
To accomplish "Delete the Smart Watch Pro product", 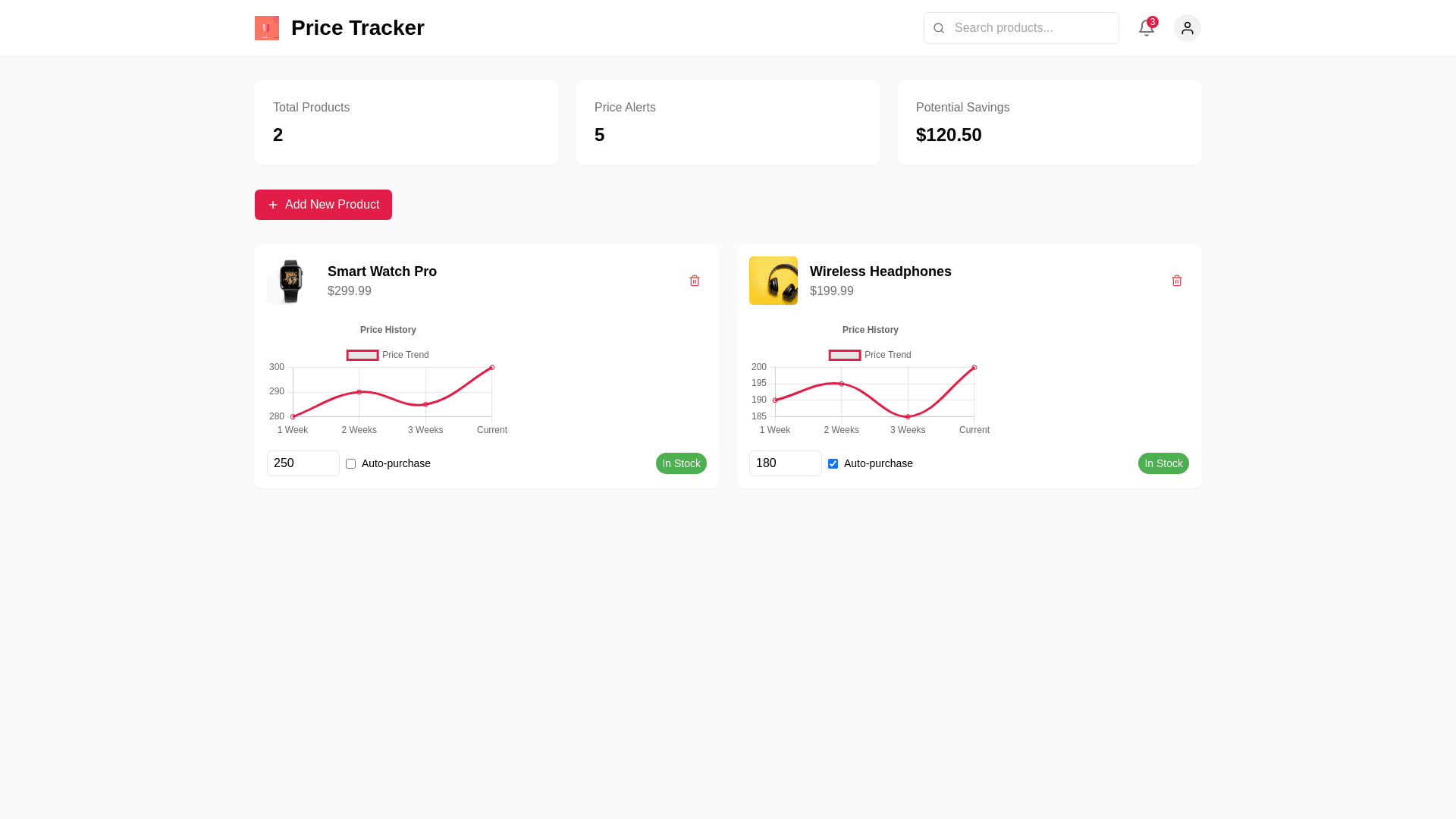I will 694,281.
